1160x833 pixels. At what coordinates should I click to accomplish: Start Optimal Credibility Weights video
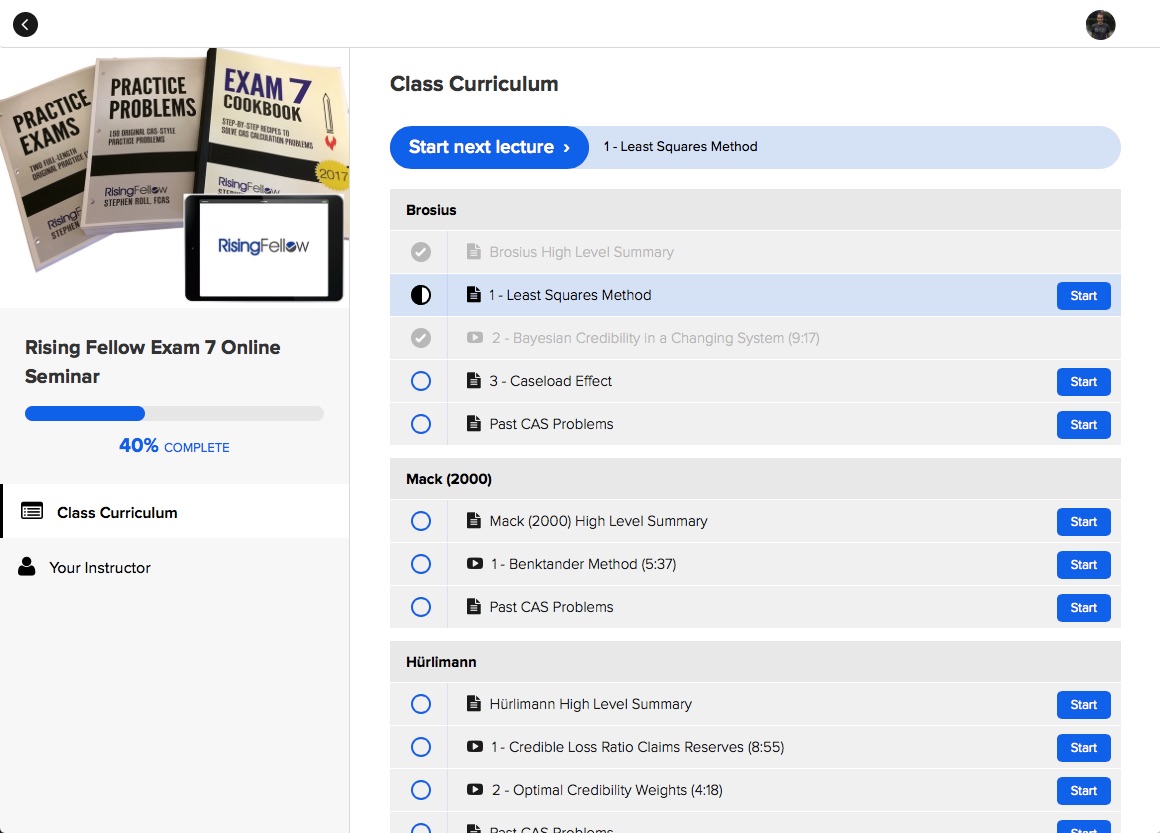pyautogui.click(x=1083, y=790)
